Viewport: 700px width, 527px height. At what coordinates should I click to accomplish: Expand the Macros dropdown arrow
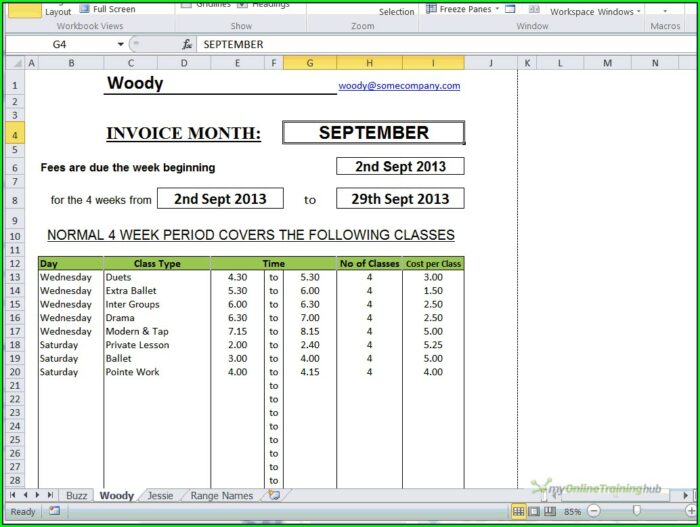(665, 11)
